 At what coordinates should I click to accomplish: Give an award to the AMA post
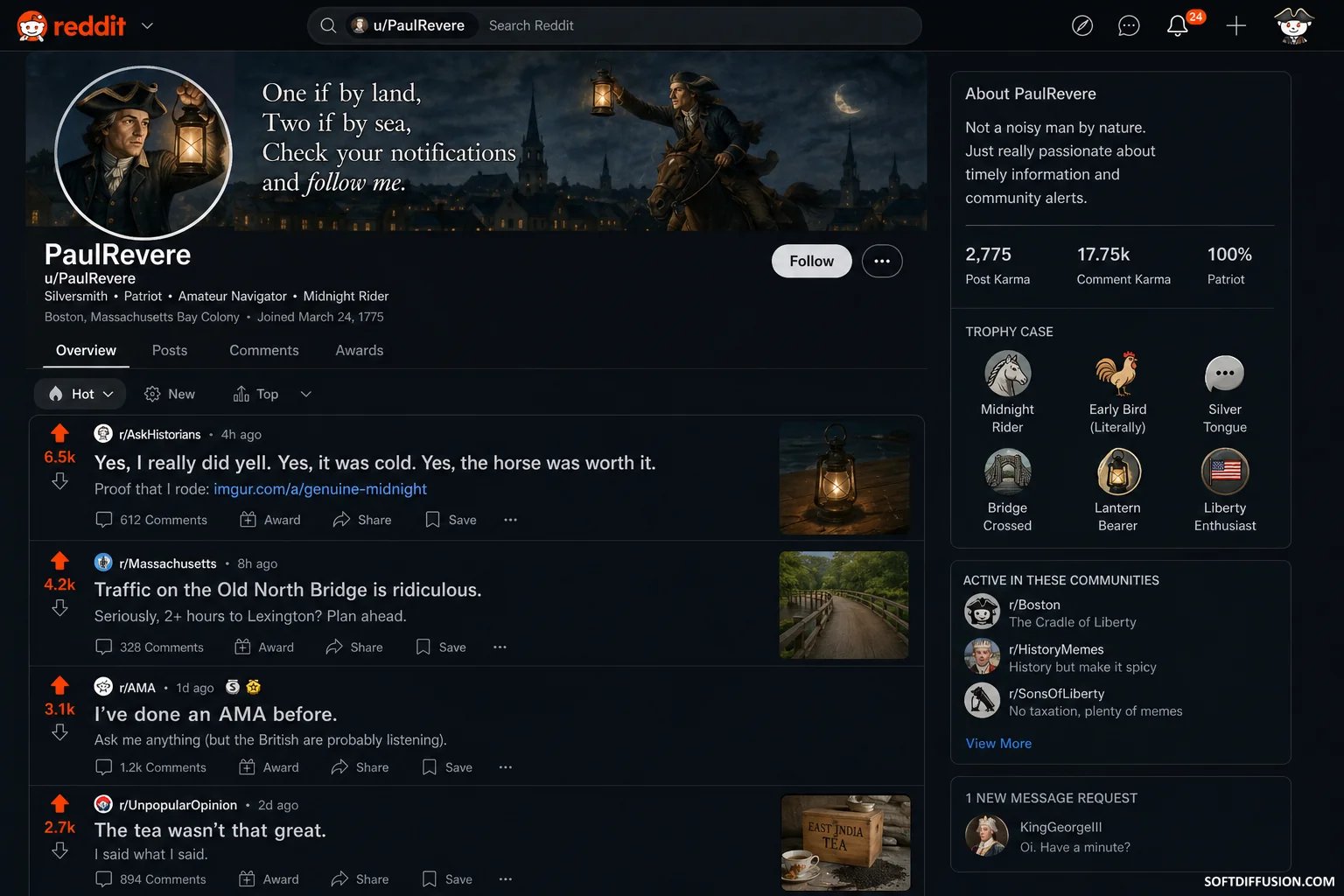pos(269,767)
